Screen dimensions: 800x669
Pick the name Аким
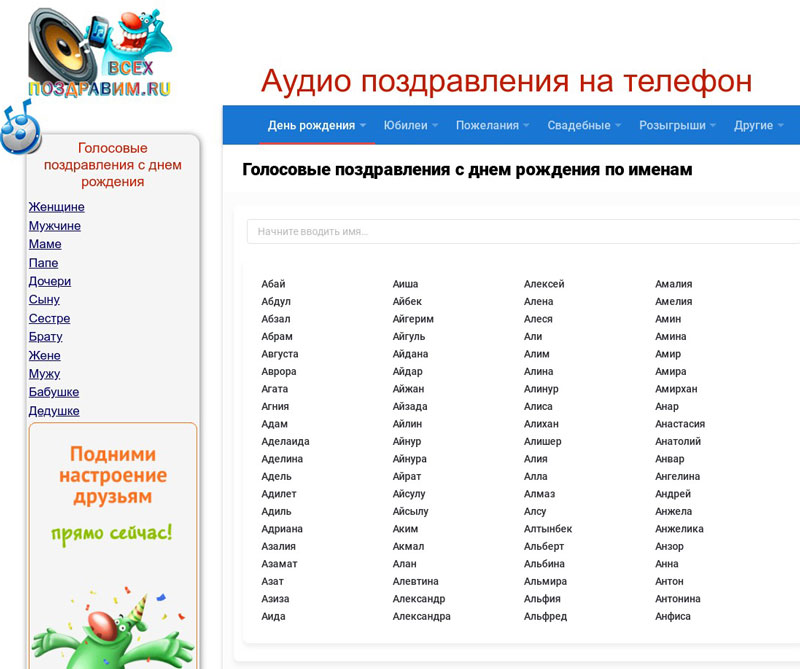point(405,529)
